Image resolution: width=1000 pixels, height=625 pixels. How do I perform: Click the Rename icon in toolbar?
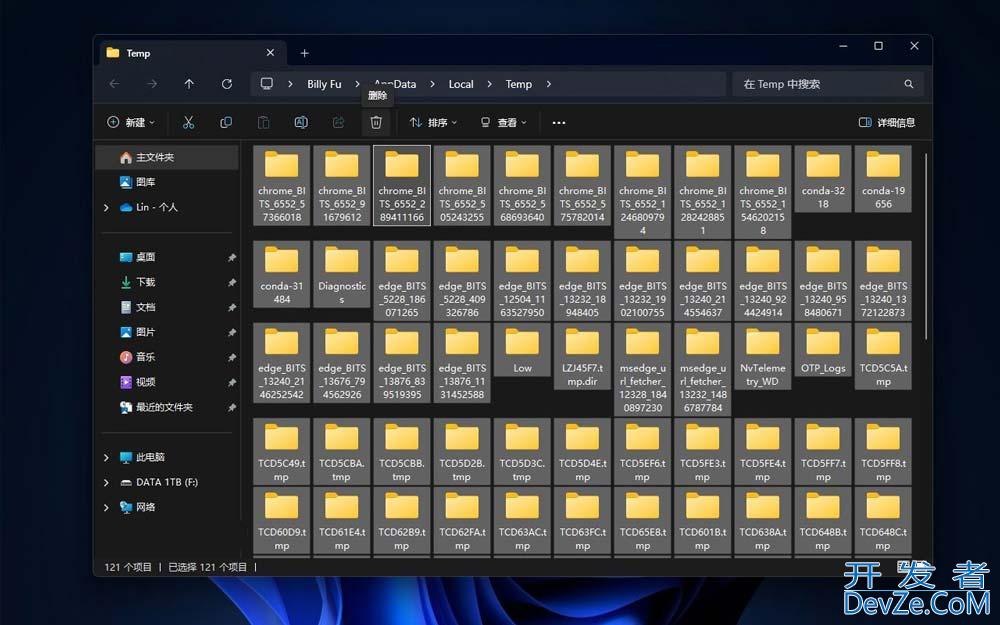click(301, 122)
